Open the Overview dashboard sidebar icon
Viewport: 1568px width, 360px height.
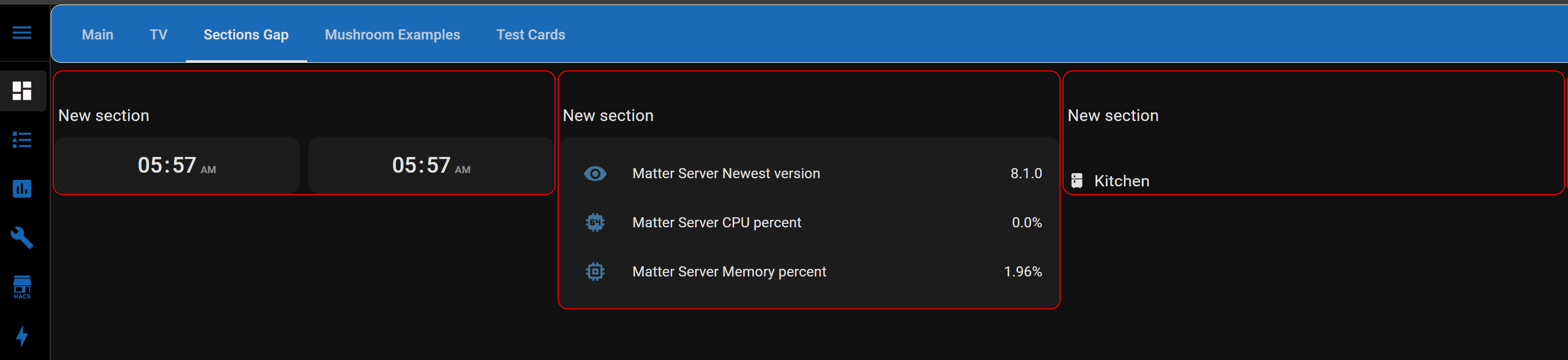click(22, 91)
